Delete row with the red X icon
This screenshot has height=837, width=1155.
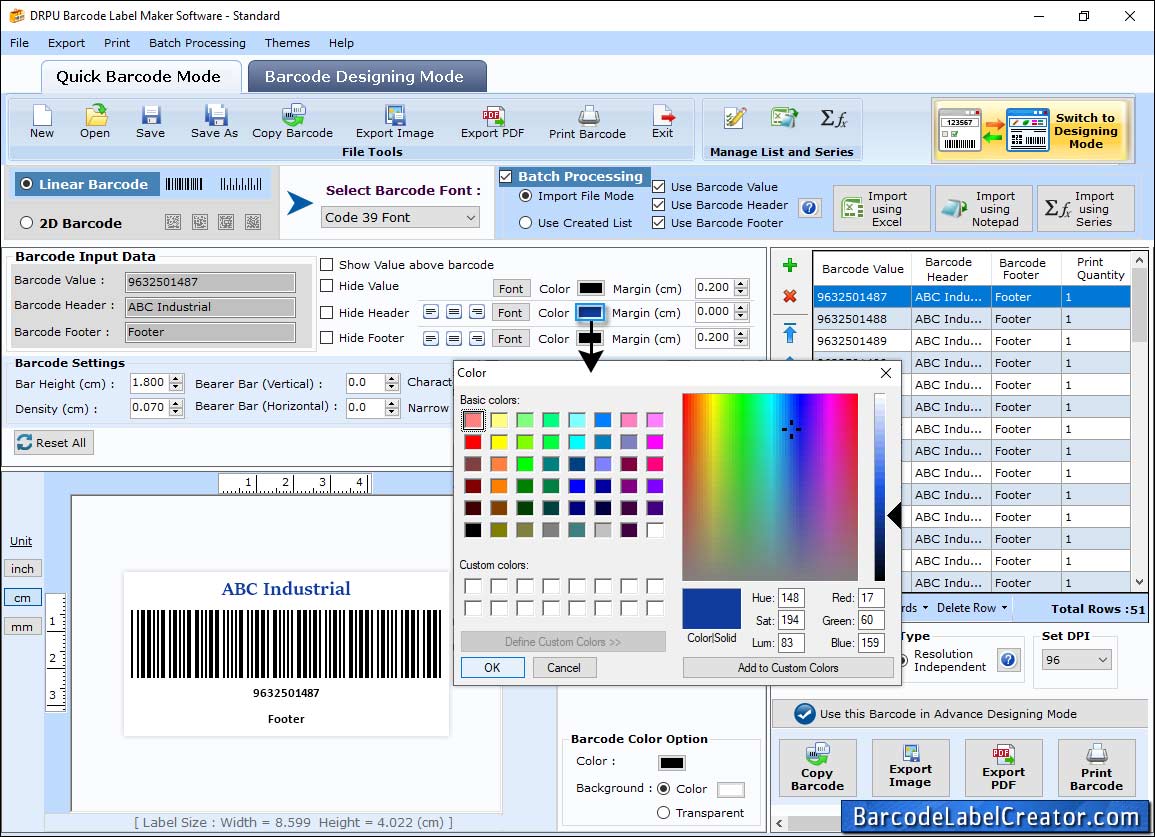tap(790, 296)
